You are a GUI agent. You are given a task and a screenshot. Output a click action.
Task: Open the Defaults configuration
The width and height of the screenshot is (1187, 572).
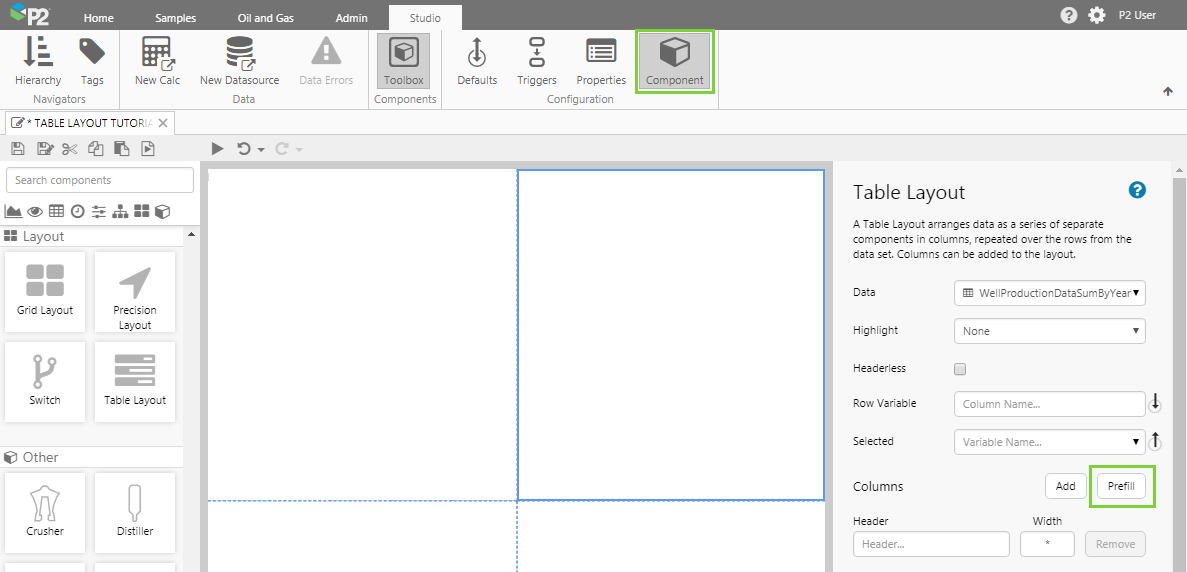click(x=477, y=61)
